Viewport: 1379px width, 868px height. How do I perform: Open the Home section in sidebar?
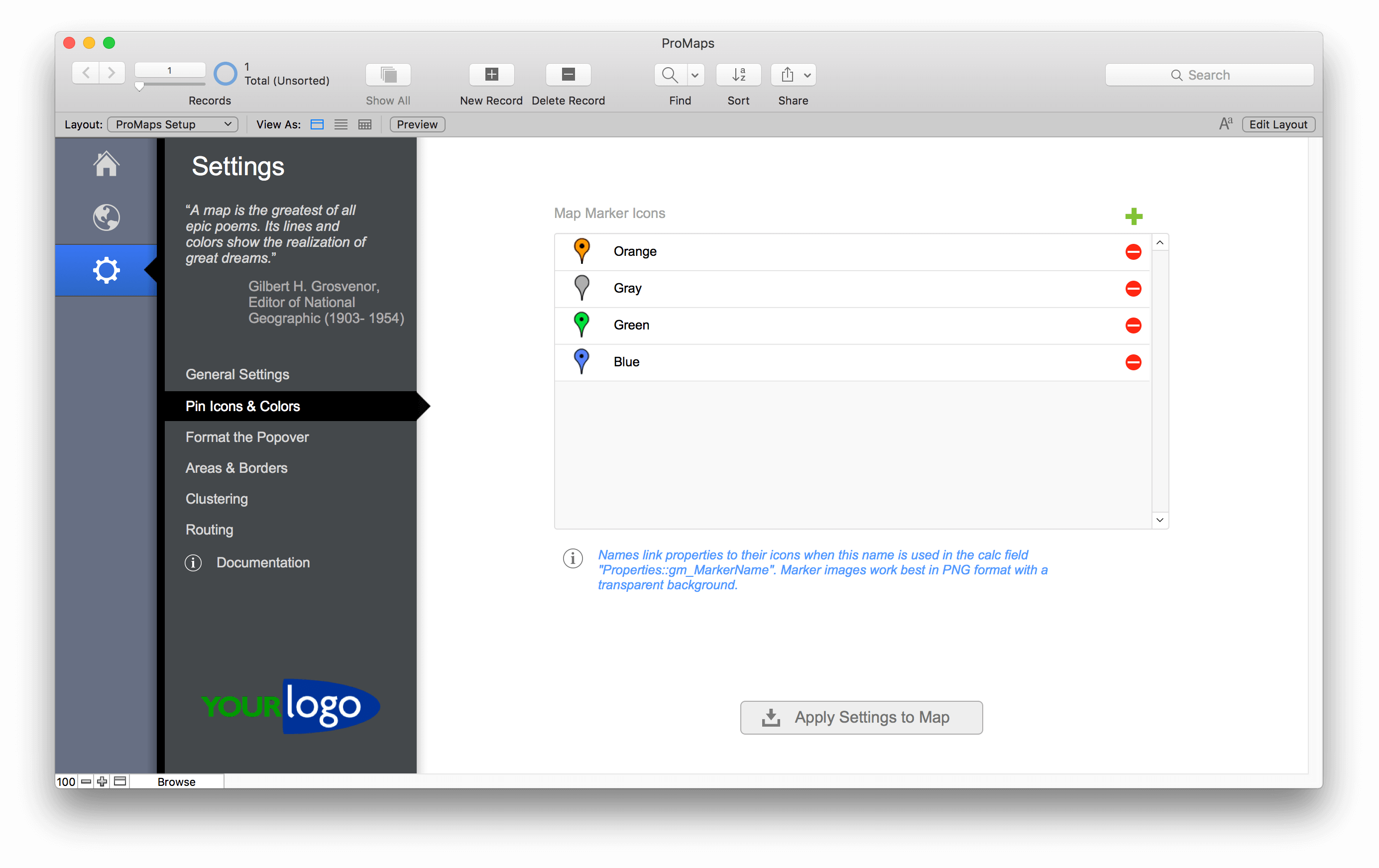[x=107, y=164]
